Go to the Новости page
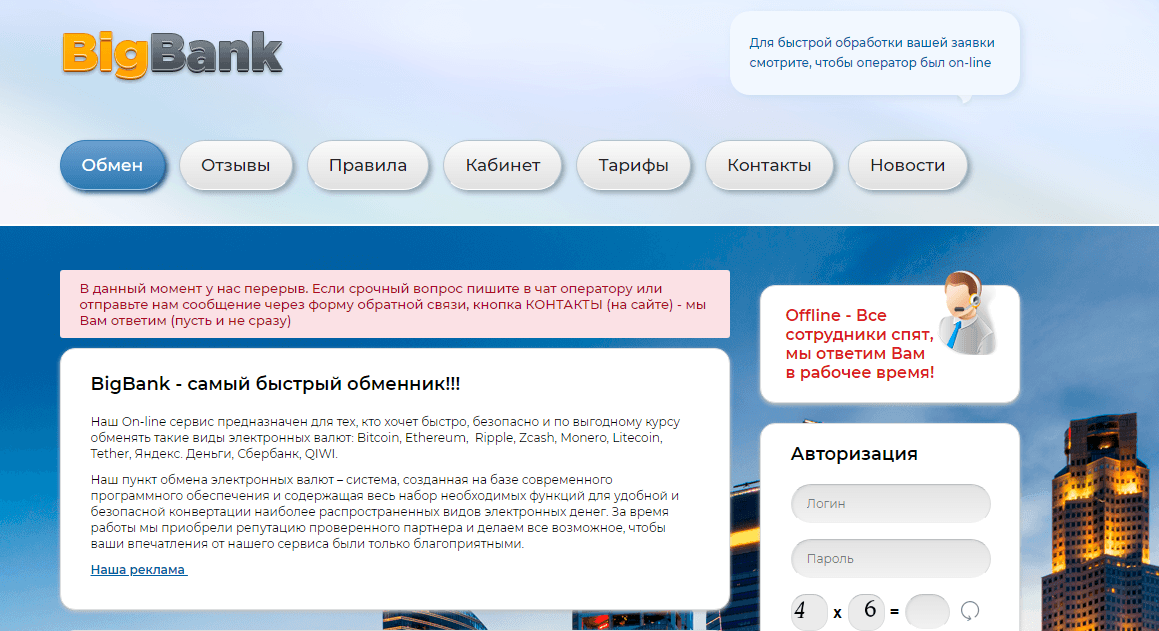Viewport: 1159px width, 631px height. [907, 165]
